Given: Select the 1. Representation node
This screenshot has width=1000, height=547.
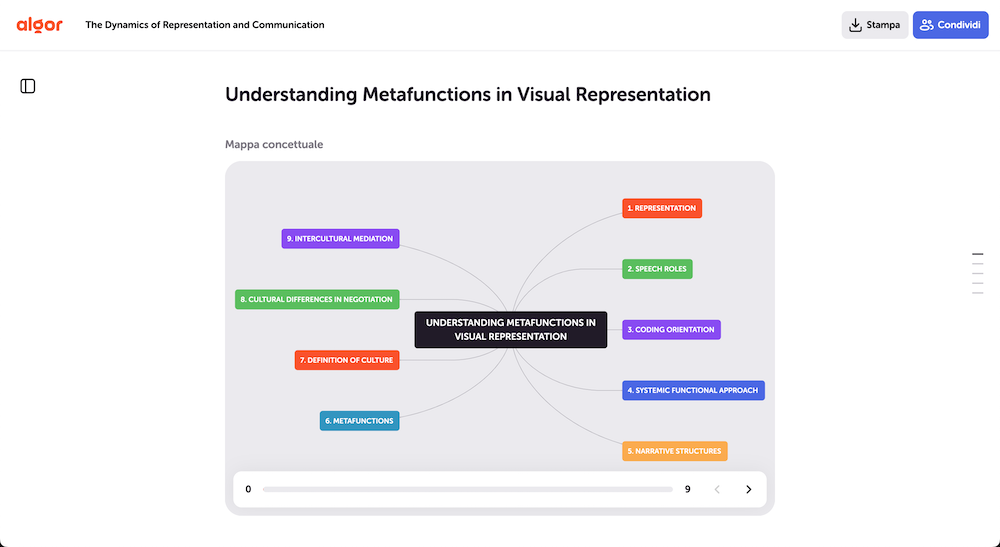Looking at the screenshot, I should click(662, 208).
